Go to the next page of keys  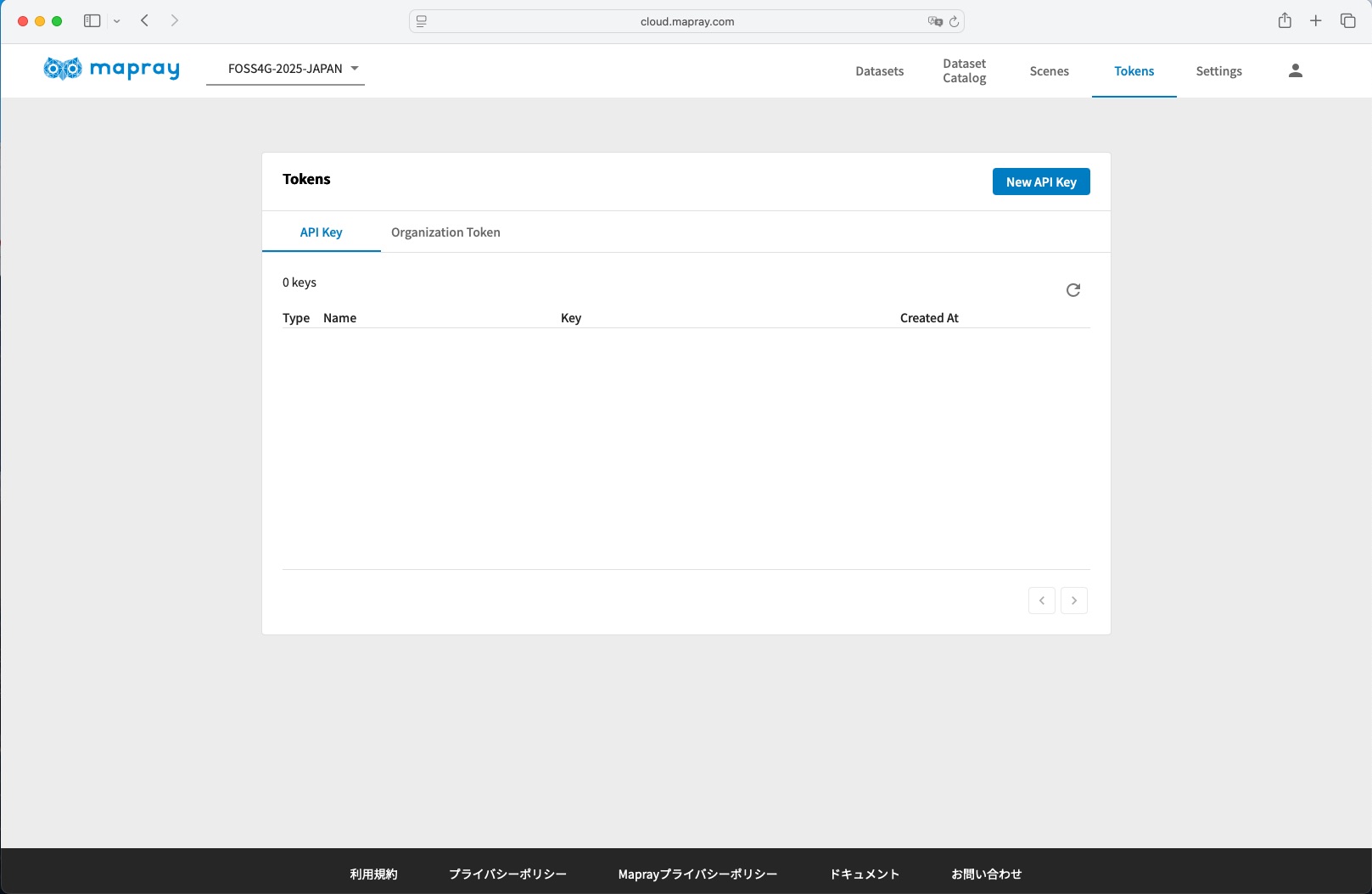click(1073, 601)
